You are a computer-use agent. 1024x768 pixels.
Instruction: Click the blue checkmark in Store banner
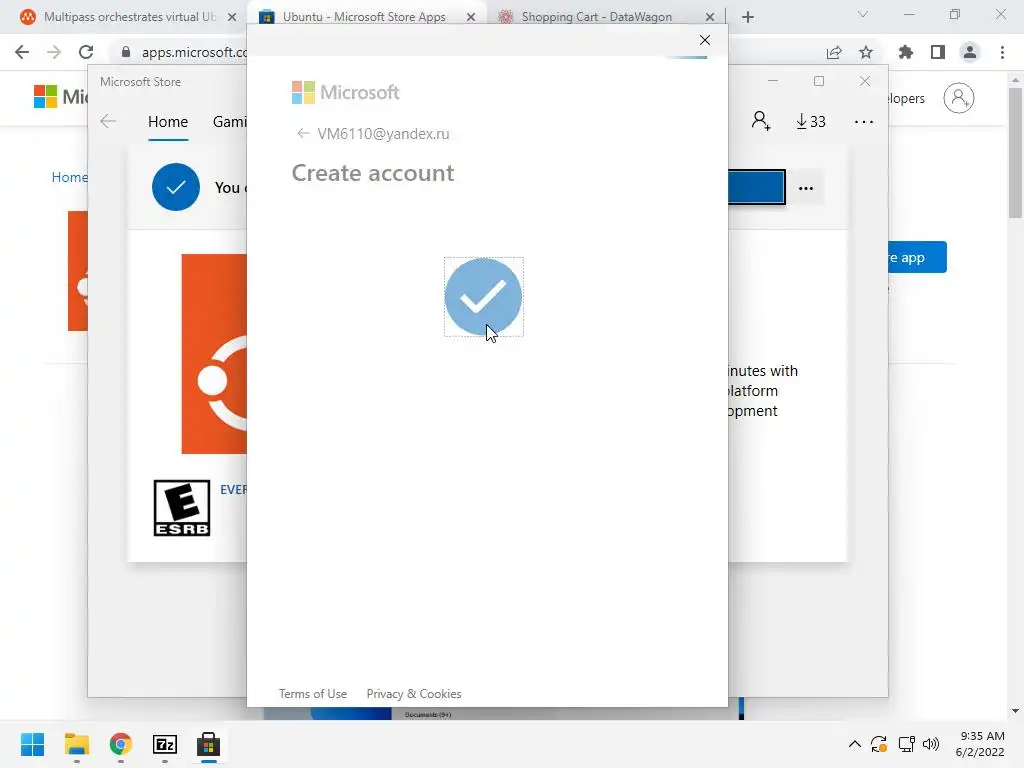(176, 187)
